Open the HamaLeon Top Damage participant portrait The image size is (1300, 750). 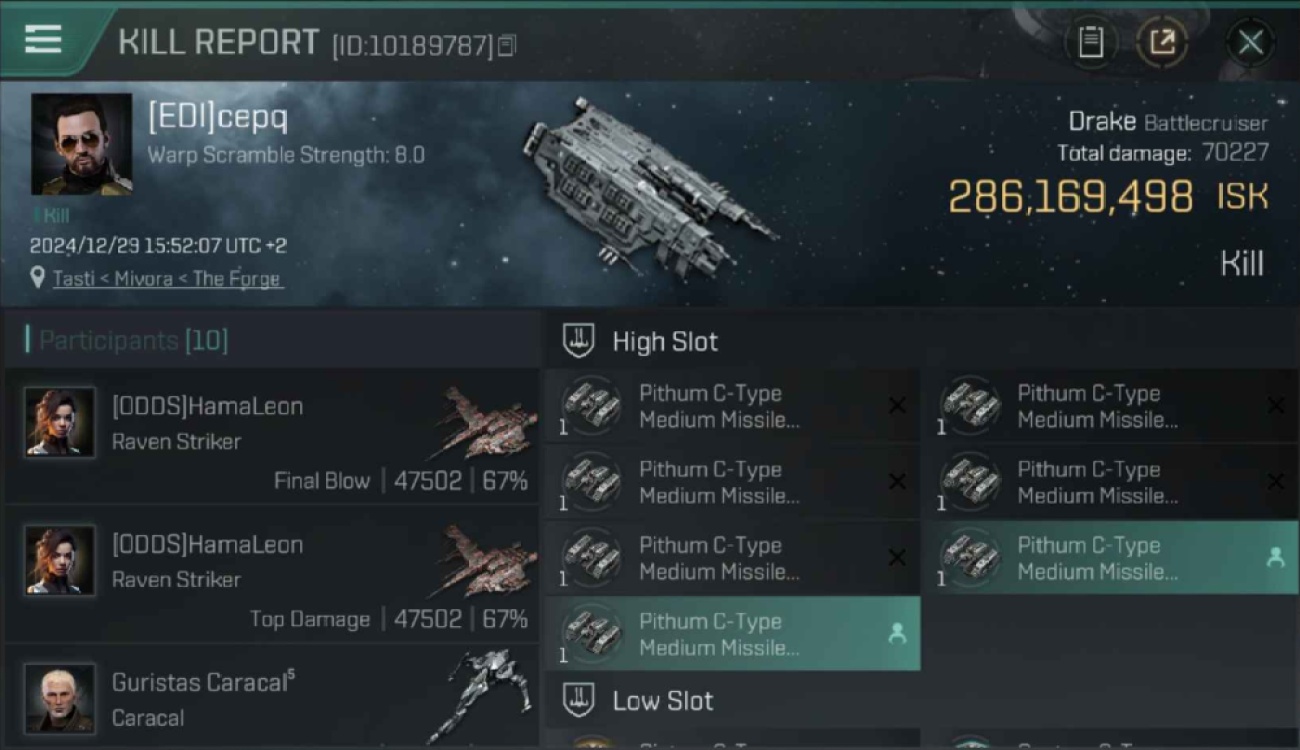(60, 561)
